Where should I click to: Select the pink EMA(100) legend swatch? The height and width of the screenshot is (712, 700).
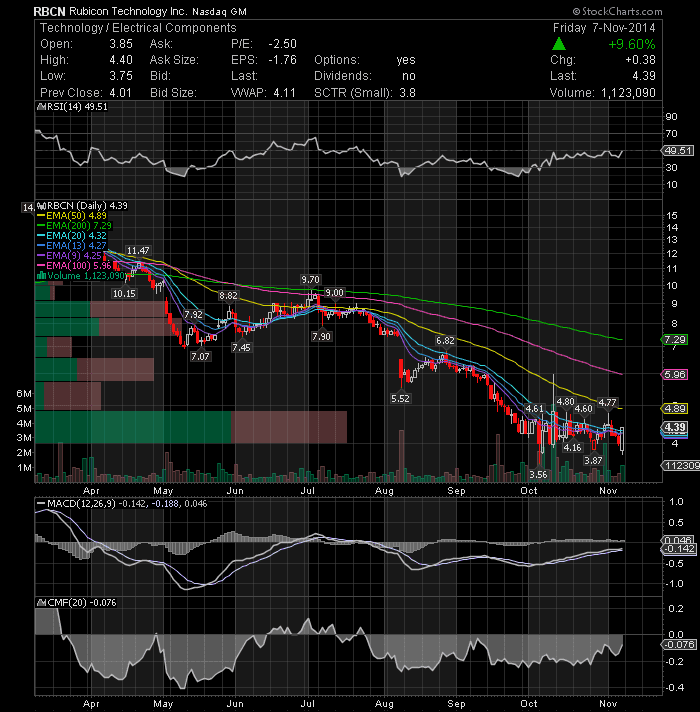[x=41, y=266]
